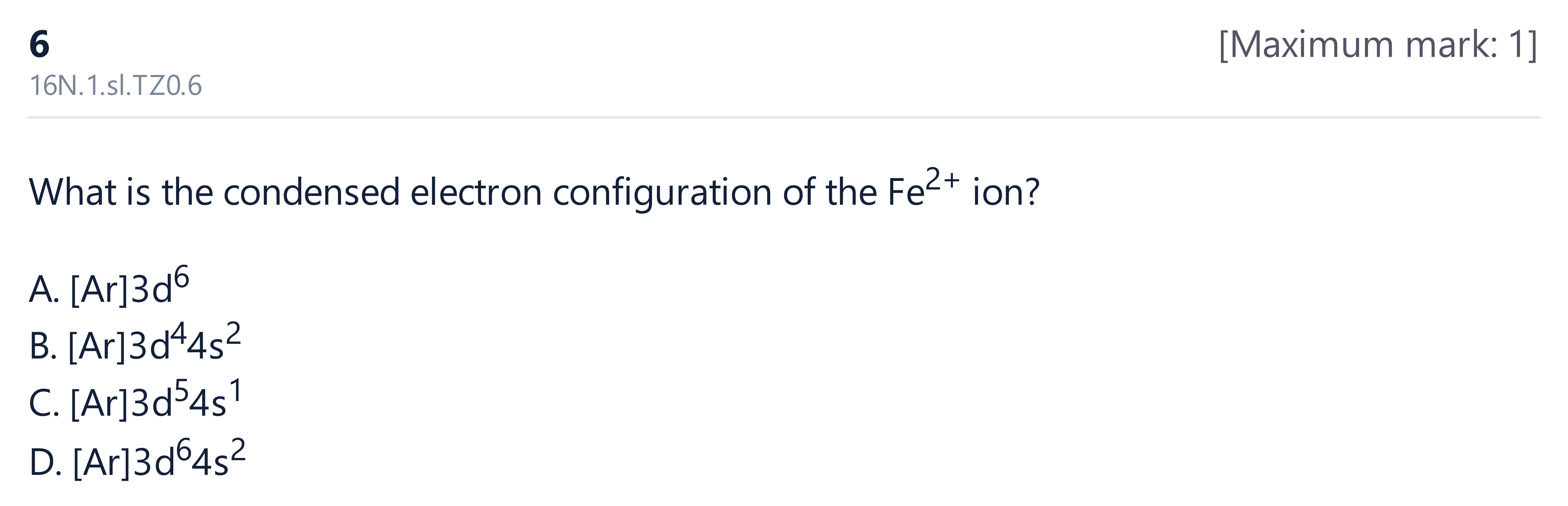1568x506 pixels.
Task: Click the word 'What' starting the question
Action: [x=73, y=193]
